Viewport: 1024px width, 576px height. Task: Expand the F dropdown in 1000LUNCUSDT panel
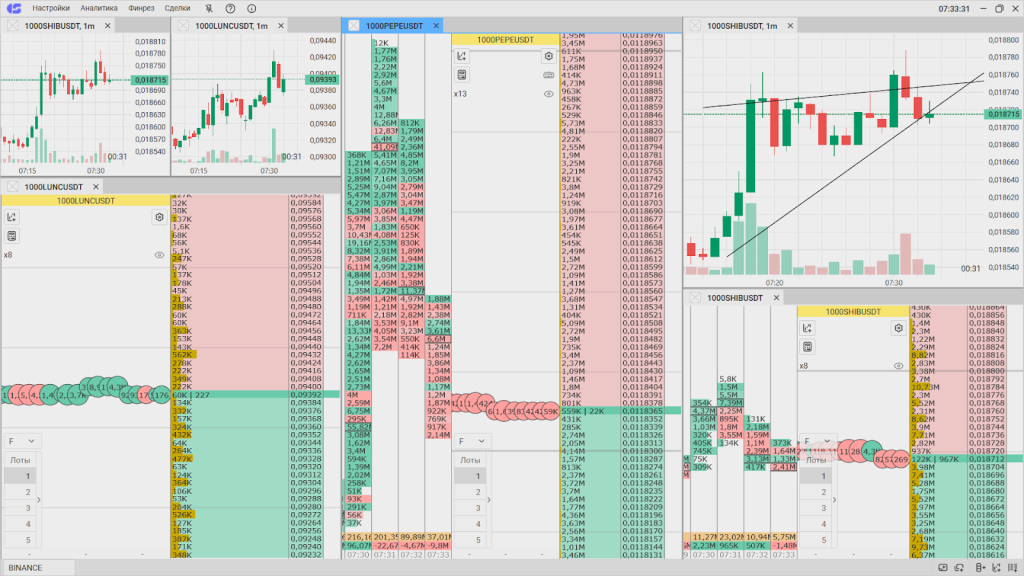pyautogui.click(x=21, y=441)
